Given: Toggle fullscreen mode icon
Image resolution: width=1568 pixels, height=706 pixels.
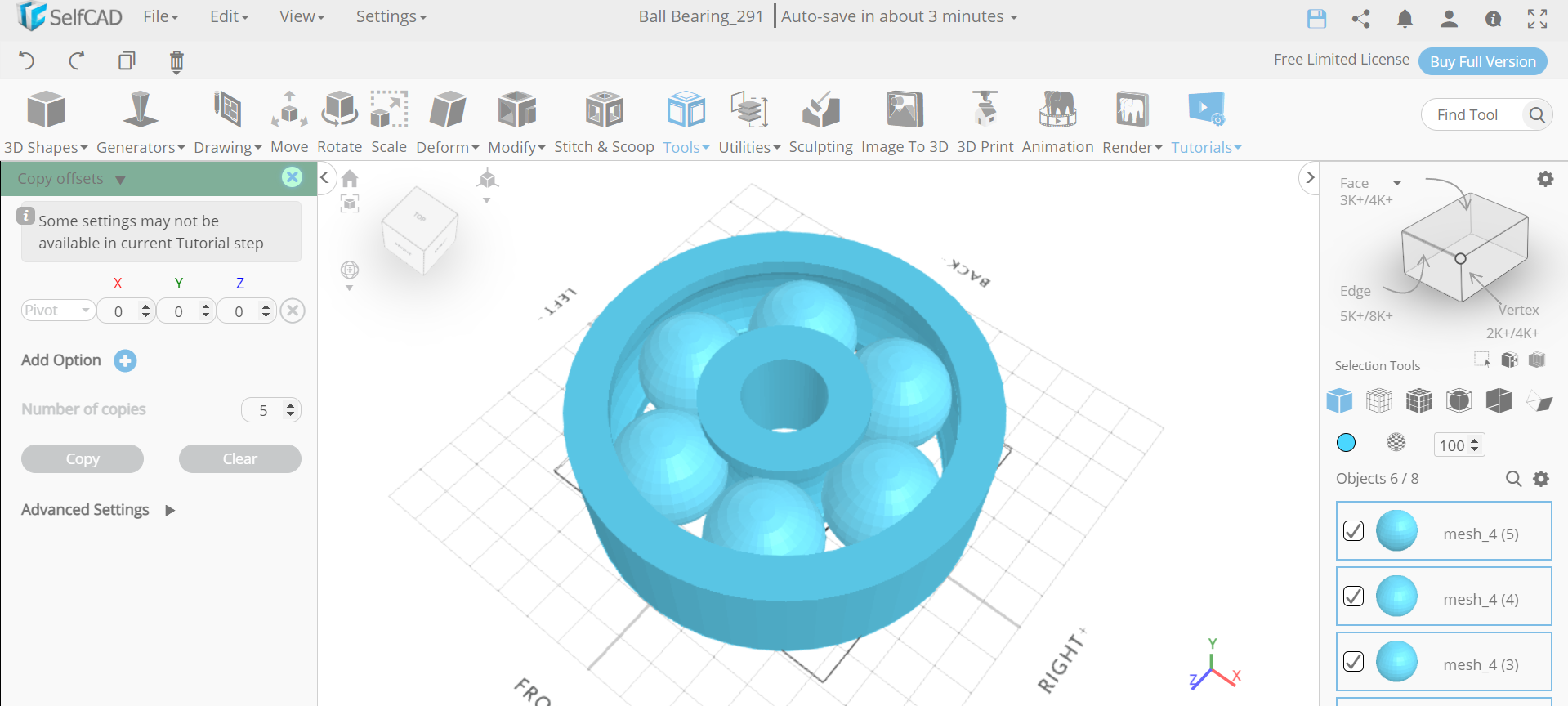Looking at the screenshot, I should click(x=1537, y=18).
